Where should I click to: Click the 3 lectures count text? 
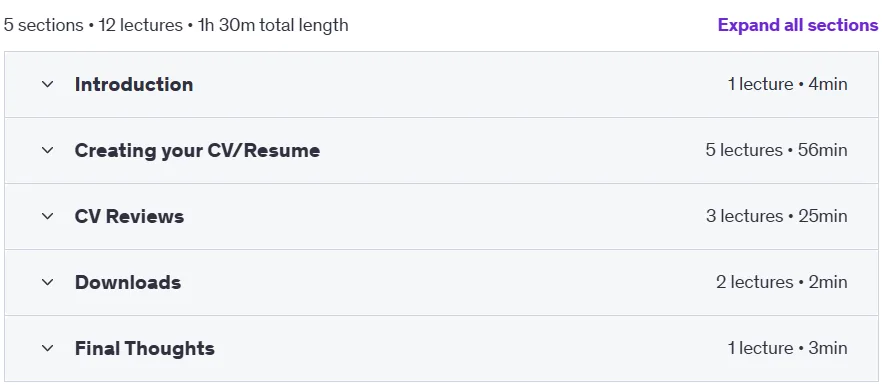[x=745, y=216]
